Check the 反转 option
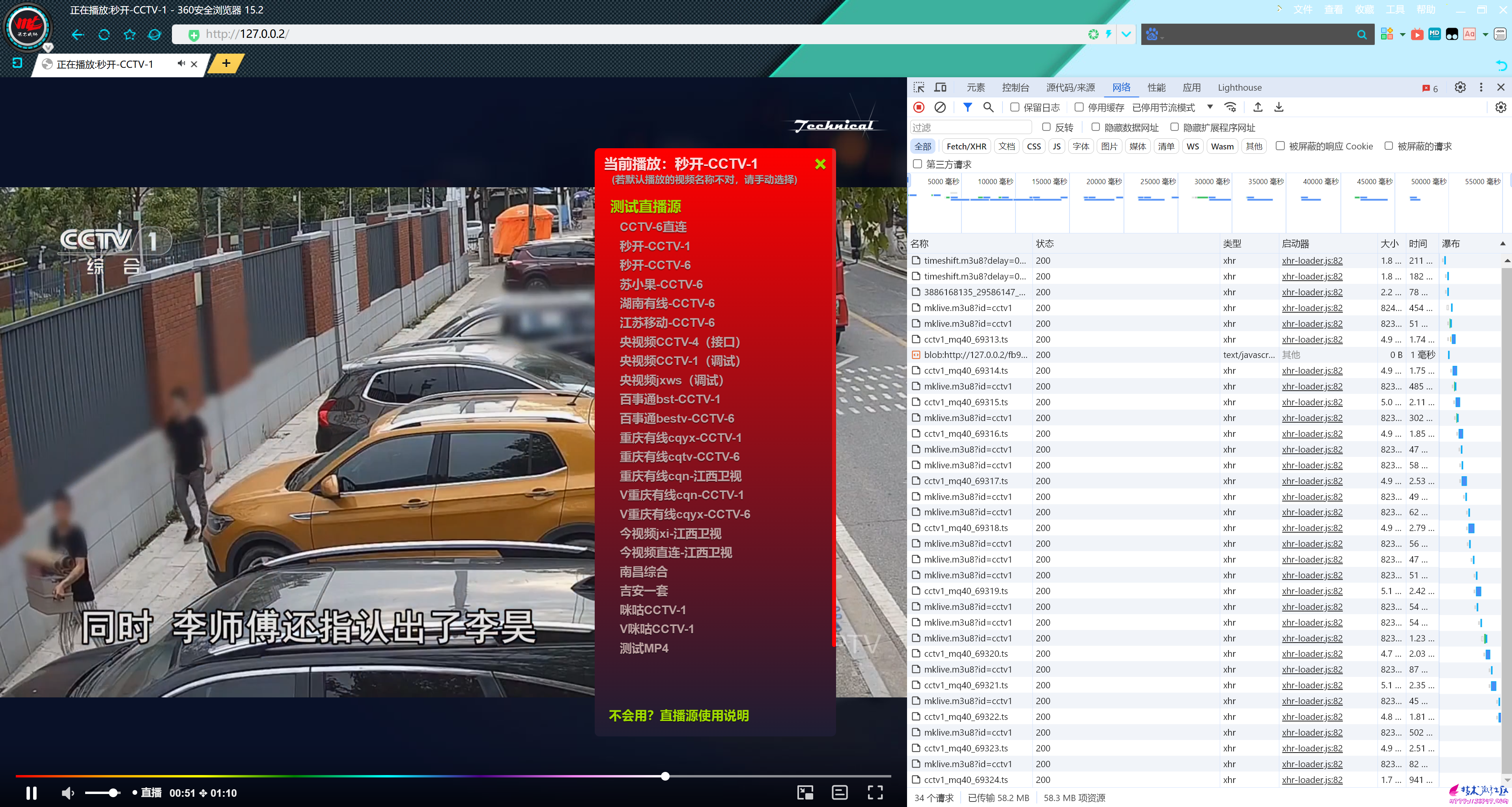 (1046, 127)
